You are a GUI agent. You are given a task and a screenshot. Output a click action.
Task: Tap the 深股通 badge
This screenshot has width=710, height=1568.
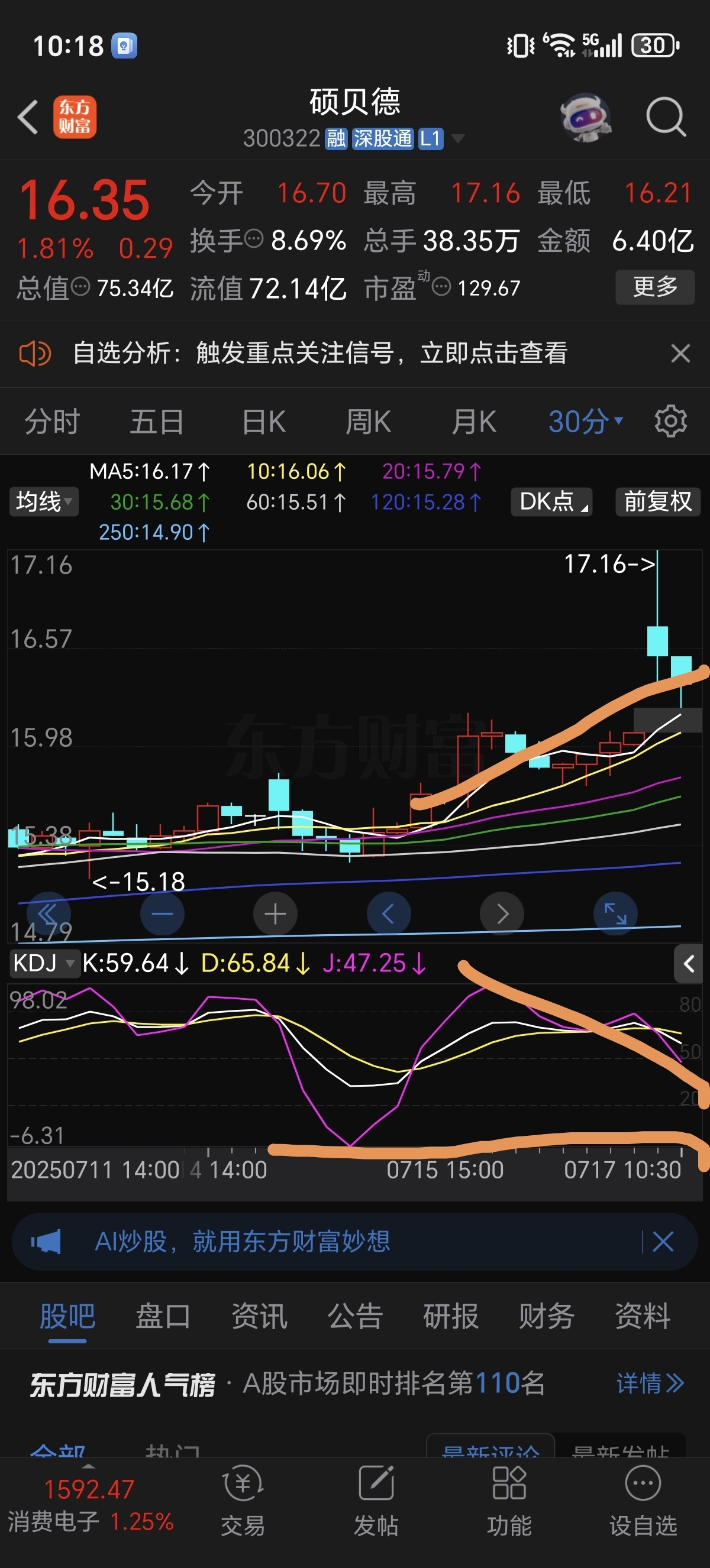click(x=383, y=139)
